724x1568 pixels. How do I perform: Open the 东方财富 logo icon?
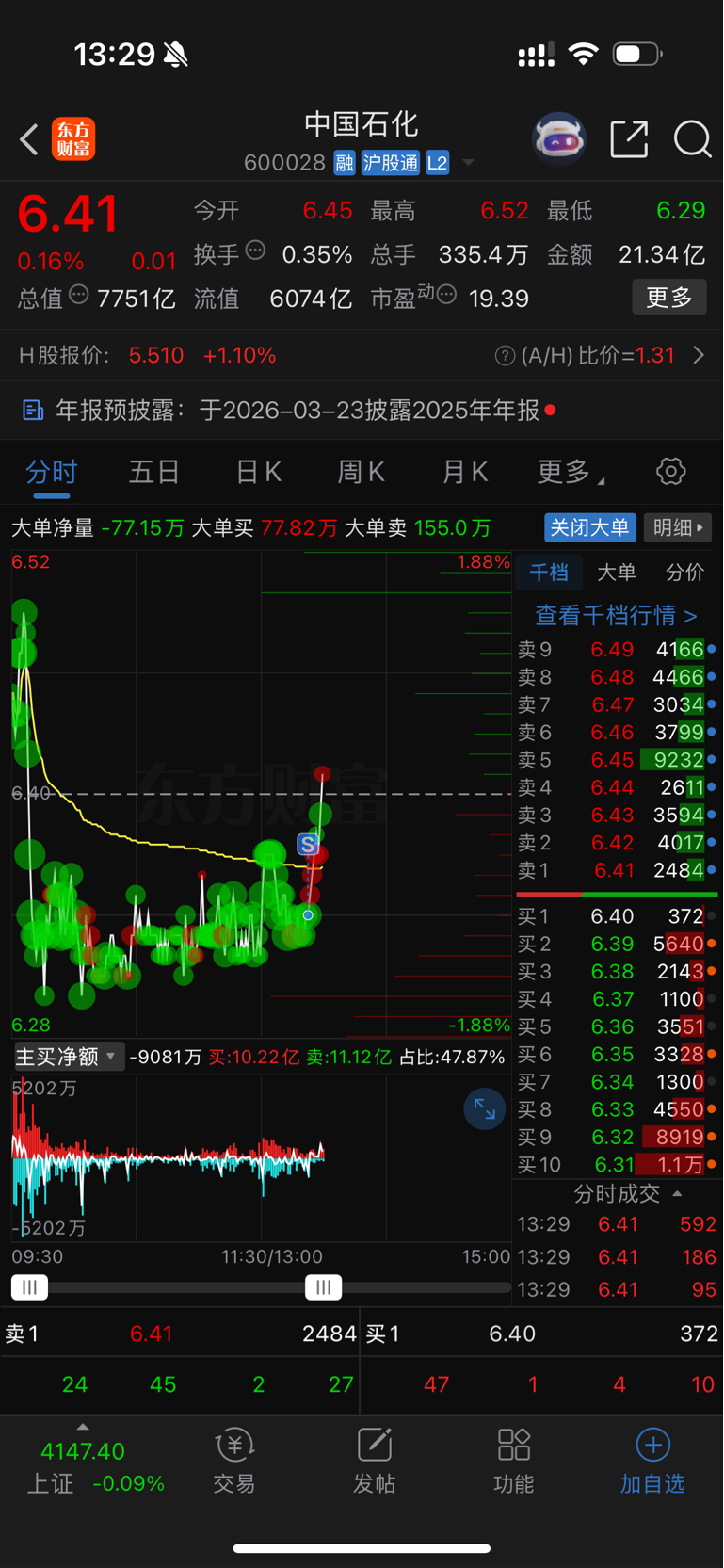[73, 139]
